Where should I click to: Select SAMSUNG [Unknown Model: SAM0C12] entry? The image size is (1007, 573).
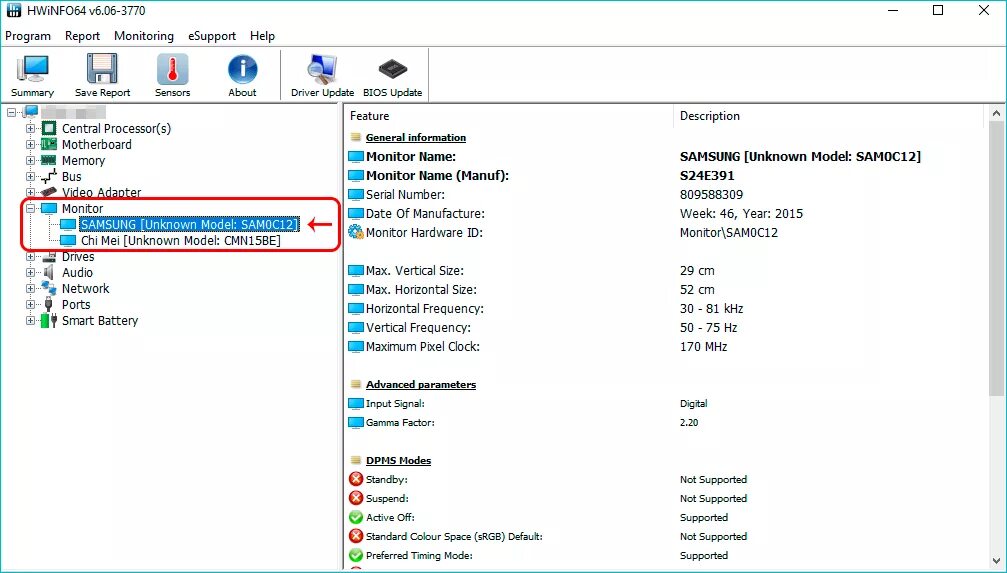point(189,224)
